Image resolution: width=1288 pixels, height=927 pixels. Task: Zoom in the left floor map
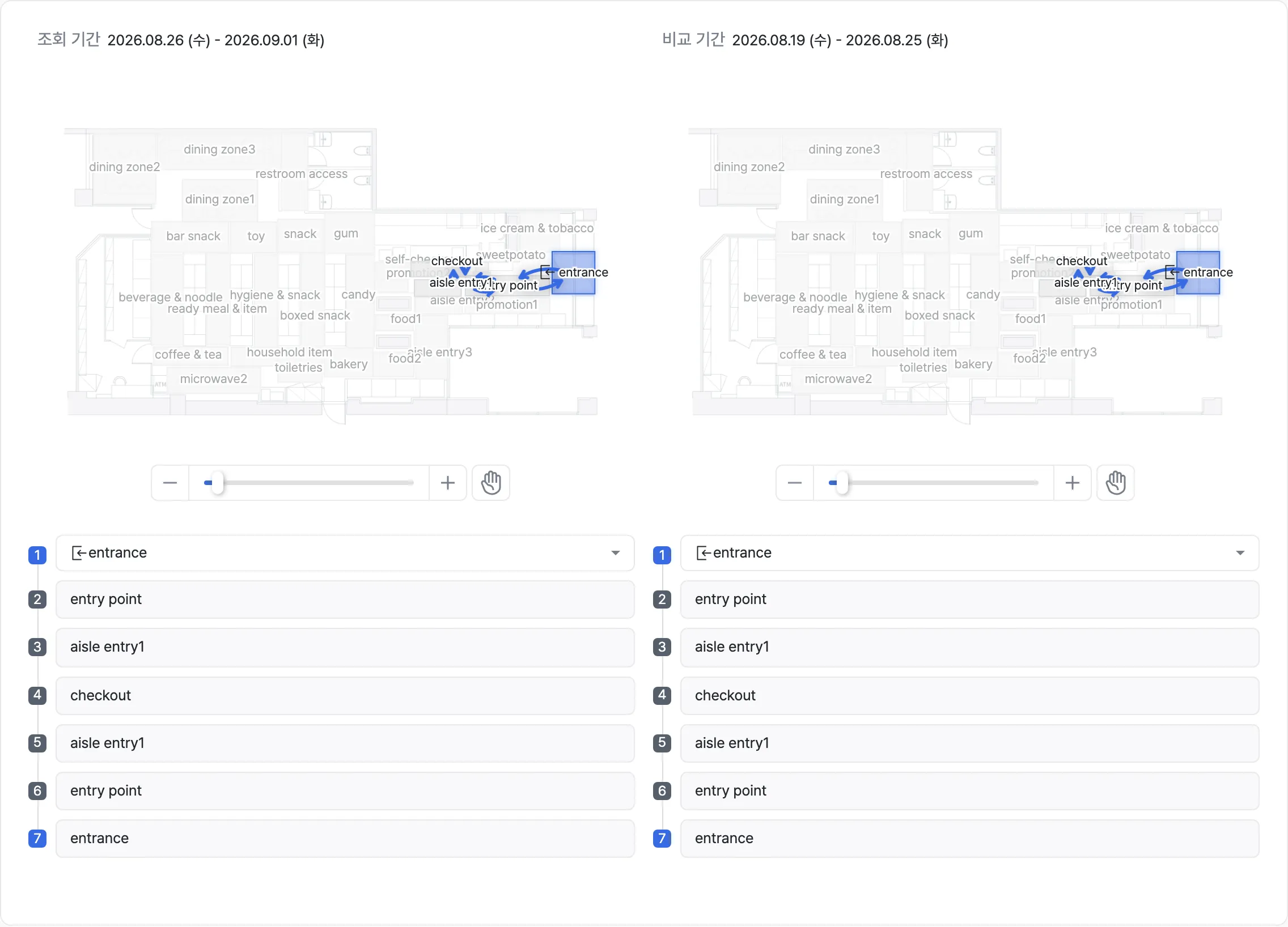tap(447, 483)
